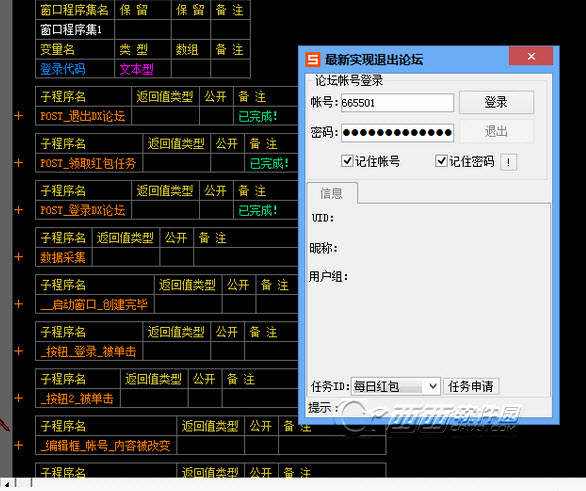Close the 最新实现退出论坛 dialog
The image size is (586, 491).
coord(531,56)
